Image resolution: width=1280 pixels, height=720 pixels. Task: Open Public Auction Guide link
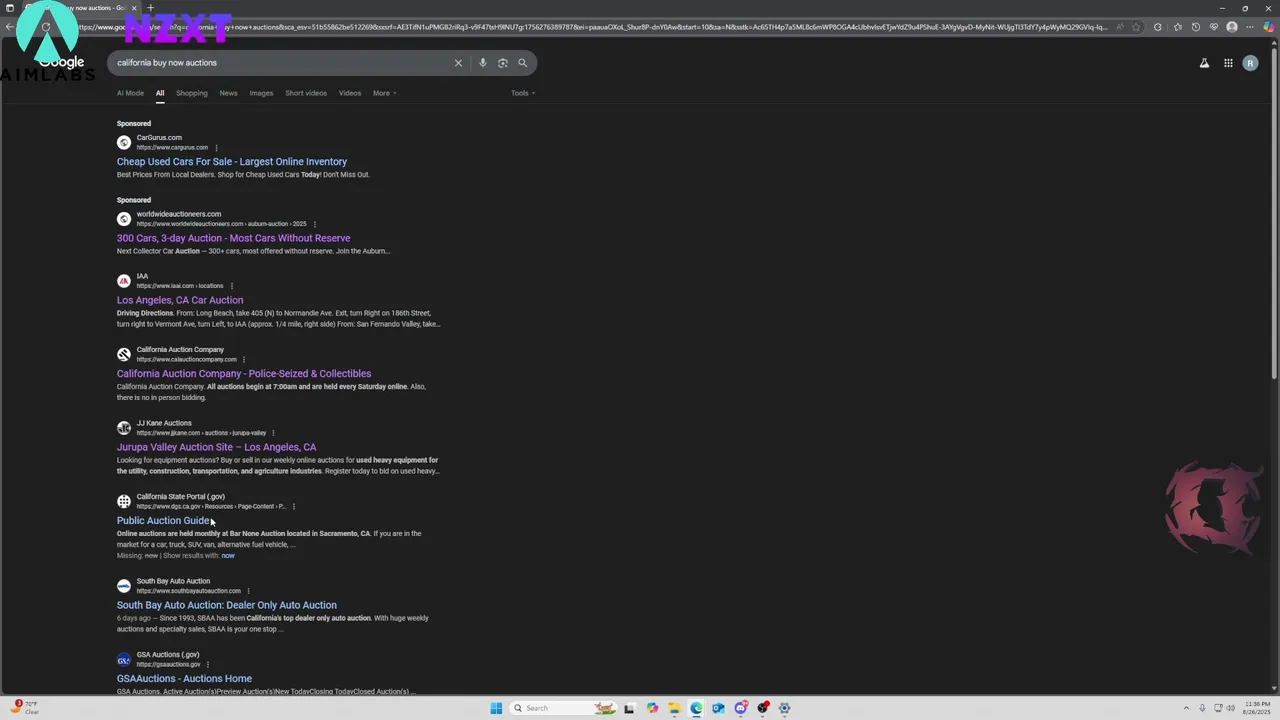163,521
